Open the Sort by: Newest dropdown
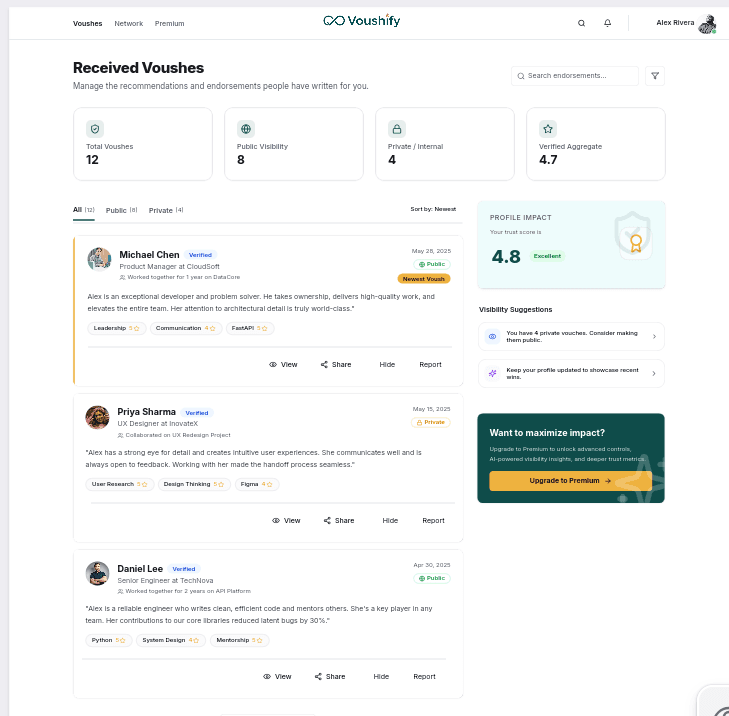The width and height of the screenshot is (729, 716). coord(433,209)
